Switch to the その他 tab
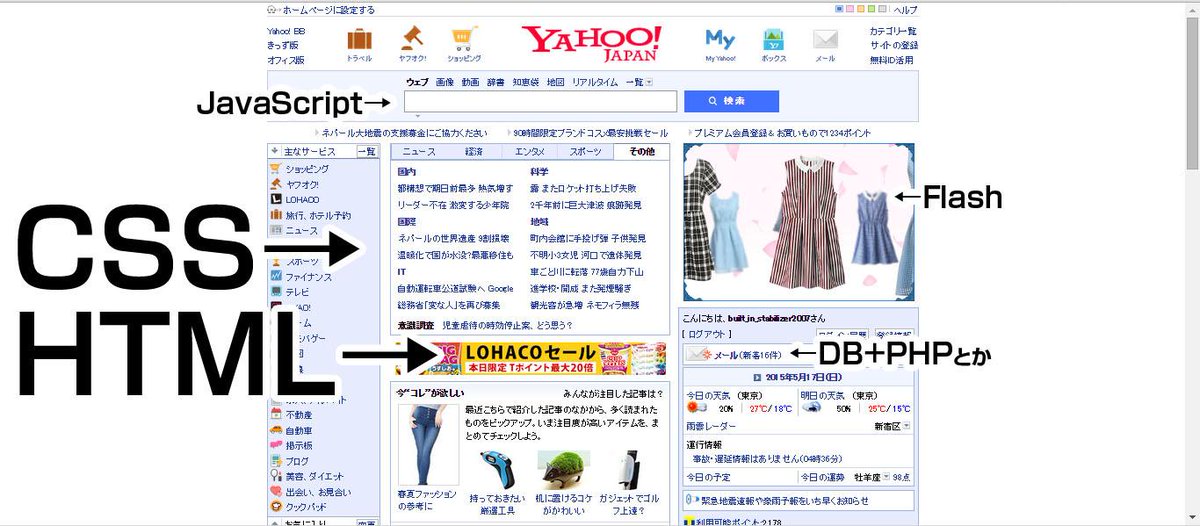1200x526 pixels. [642, 152]
